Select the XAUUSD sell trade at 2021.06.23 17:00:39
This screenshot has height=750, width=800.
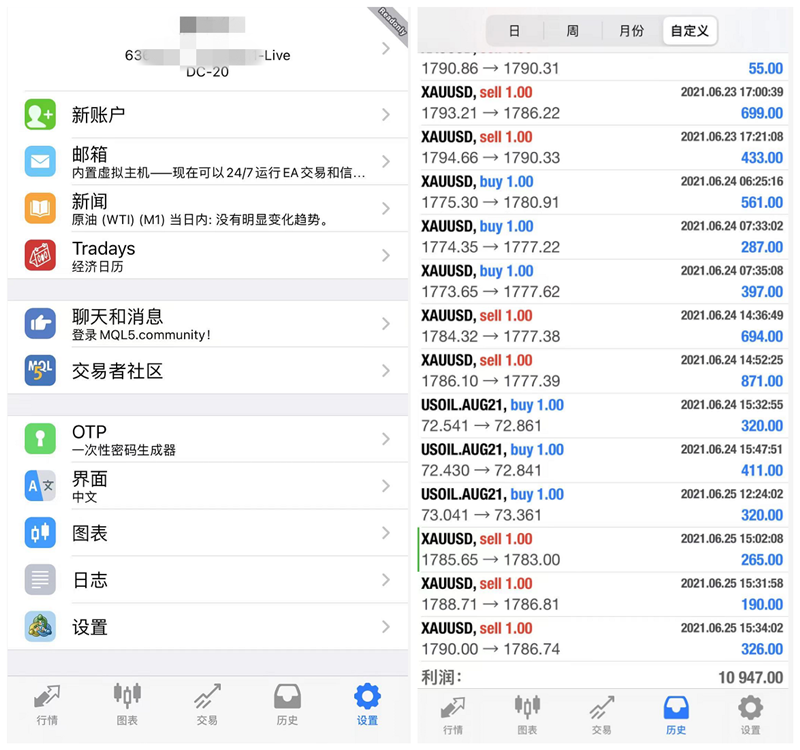[603, 103]
